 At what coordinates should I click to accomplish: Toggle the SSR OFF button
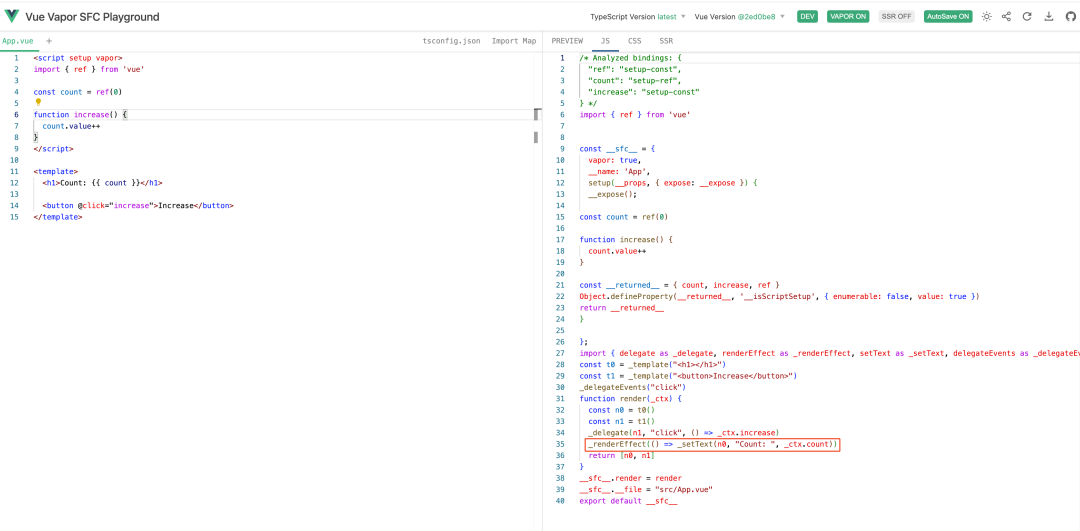tap(896, 17)
